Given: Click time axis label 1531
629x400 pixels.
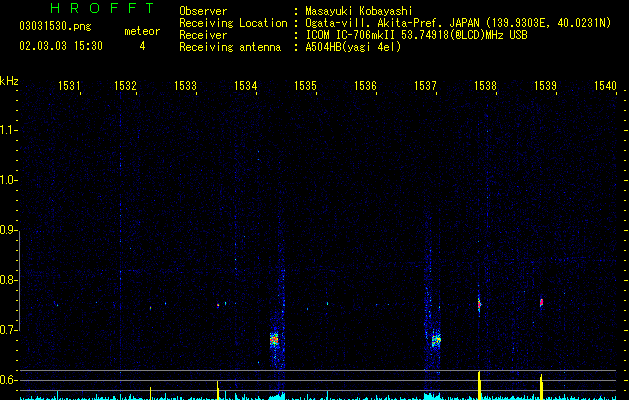Looking at the screenshot, I should point(69,85).
